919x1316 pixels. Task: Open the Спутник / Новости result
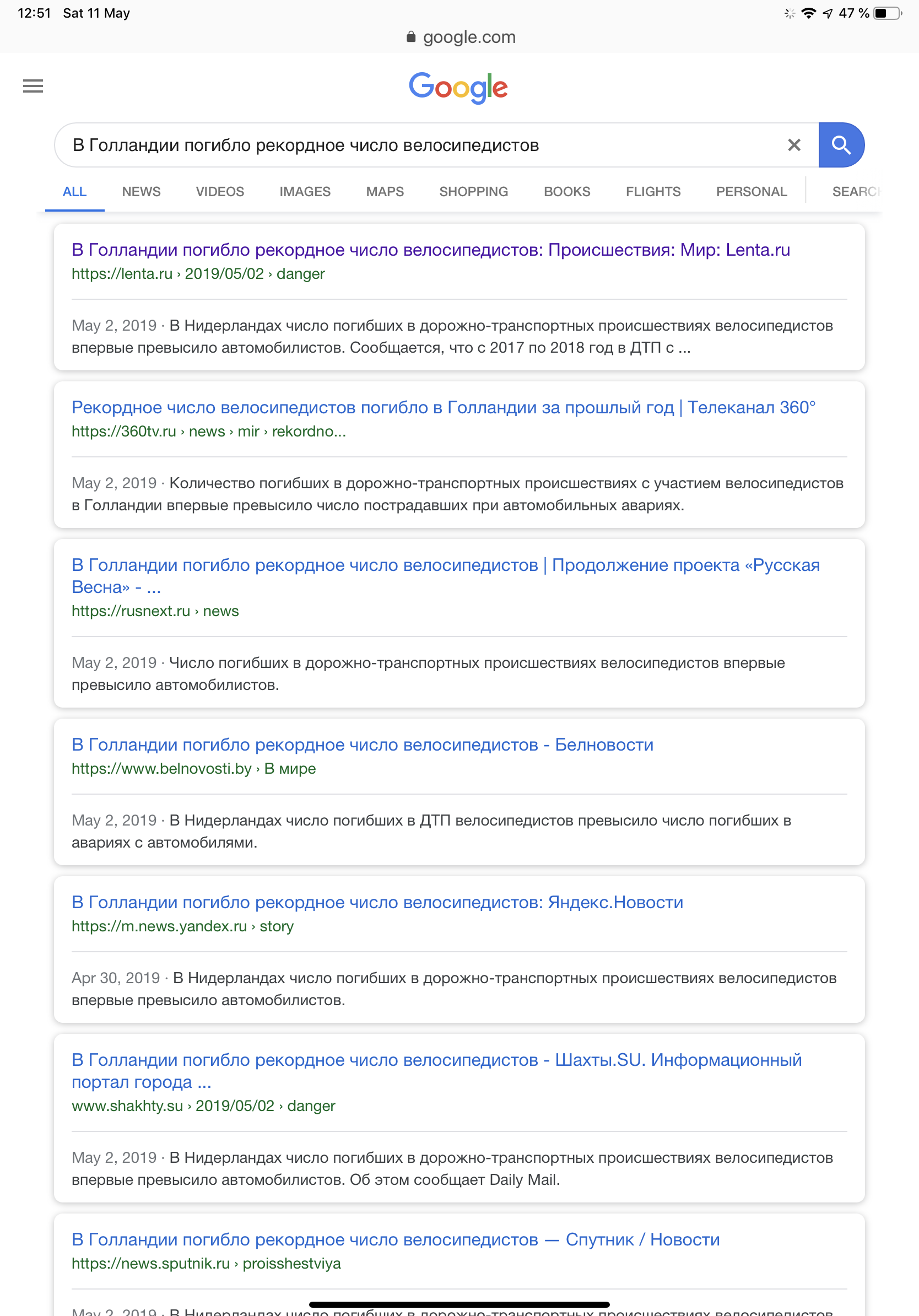coord(396,1239)
